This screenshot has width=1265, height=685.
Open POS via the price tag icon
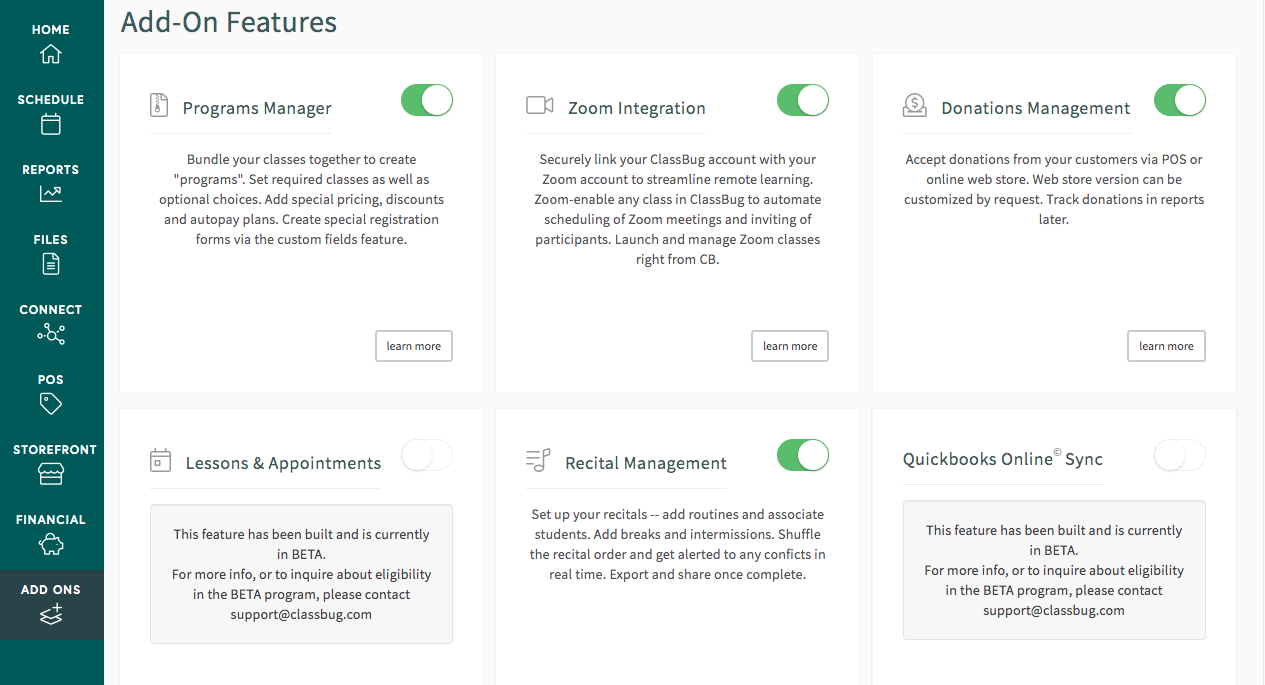coord(51,403)
